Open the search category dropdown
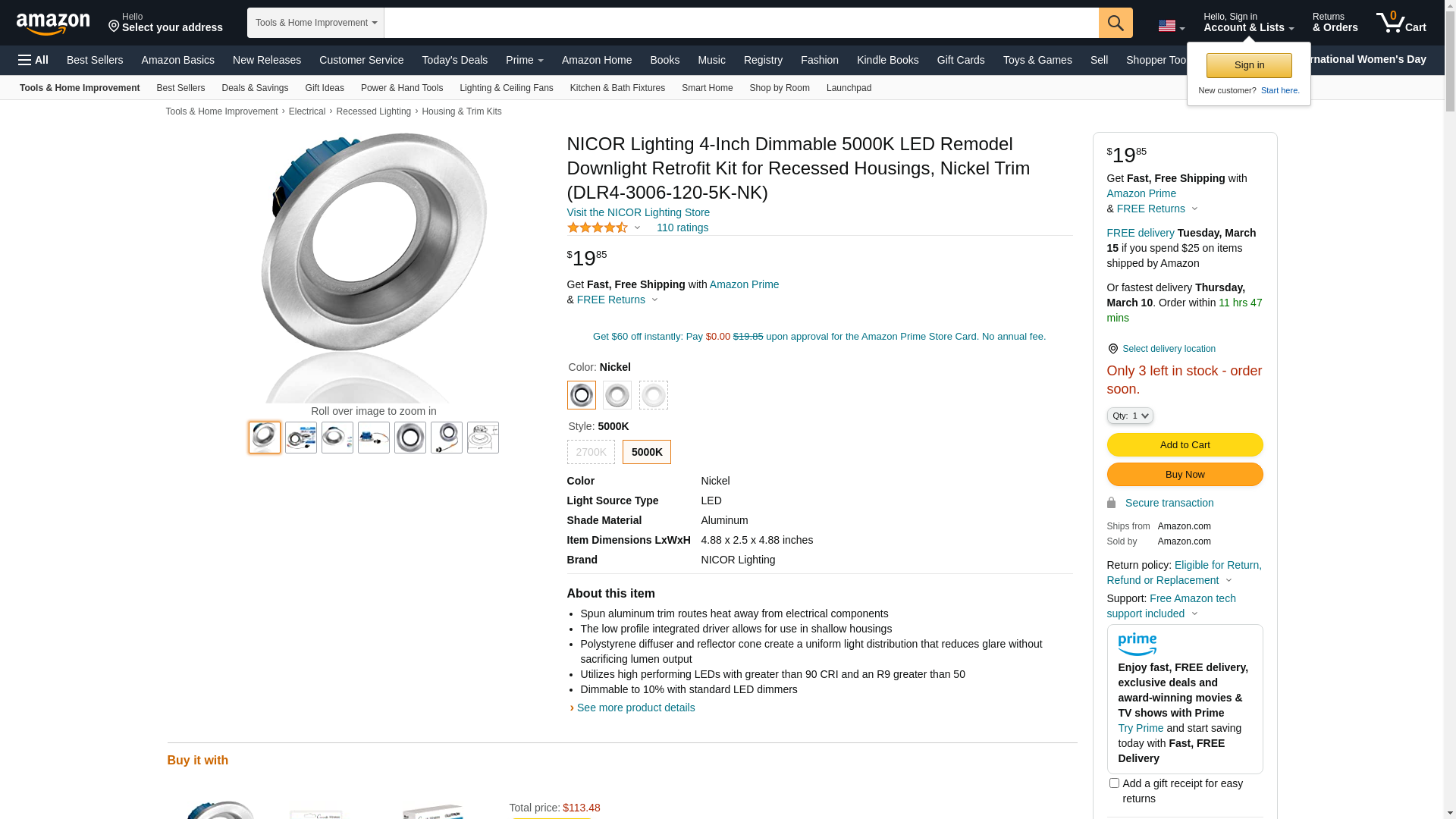Viewport: 1456px width, 819px height. click(315, 23)
